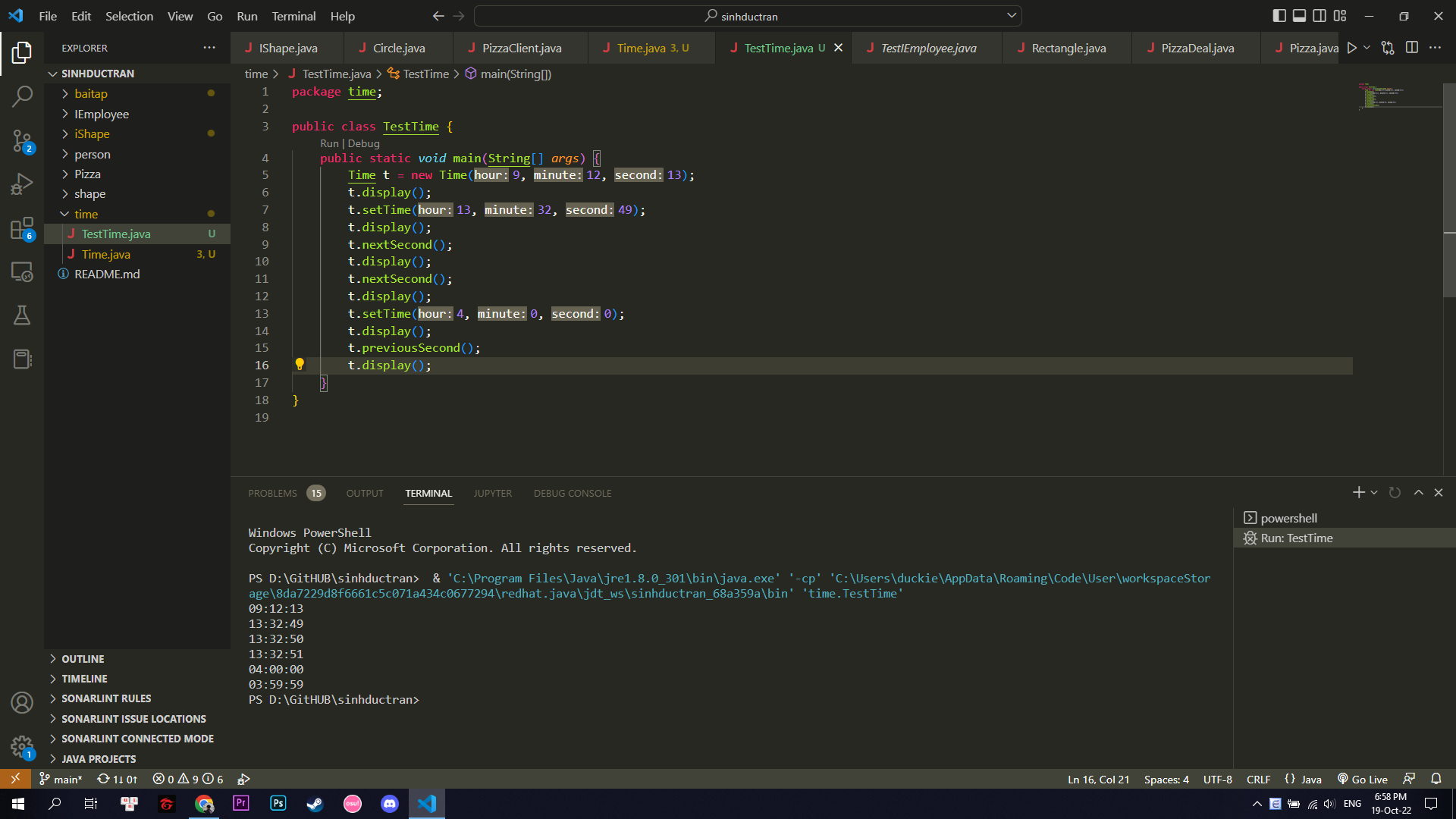1456x819 pixels.
Task: Open the Extensions view
Action: click(22, 228)
